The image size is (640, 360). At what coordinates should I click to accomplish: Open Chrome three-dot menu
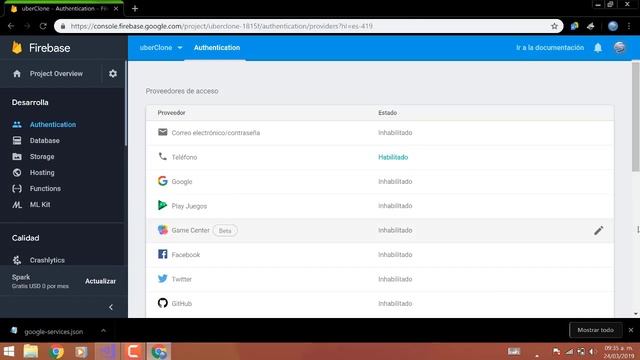pos(629,26)
